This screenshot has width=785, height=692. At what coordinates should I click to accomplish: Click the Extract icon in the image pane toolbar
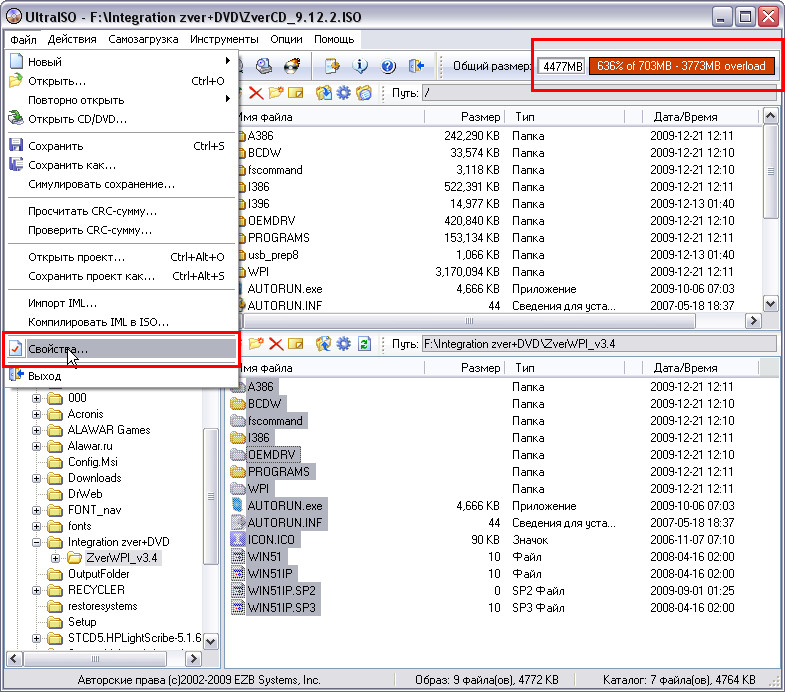point(323,93)
